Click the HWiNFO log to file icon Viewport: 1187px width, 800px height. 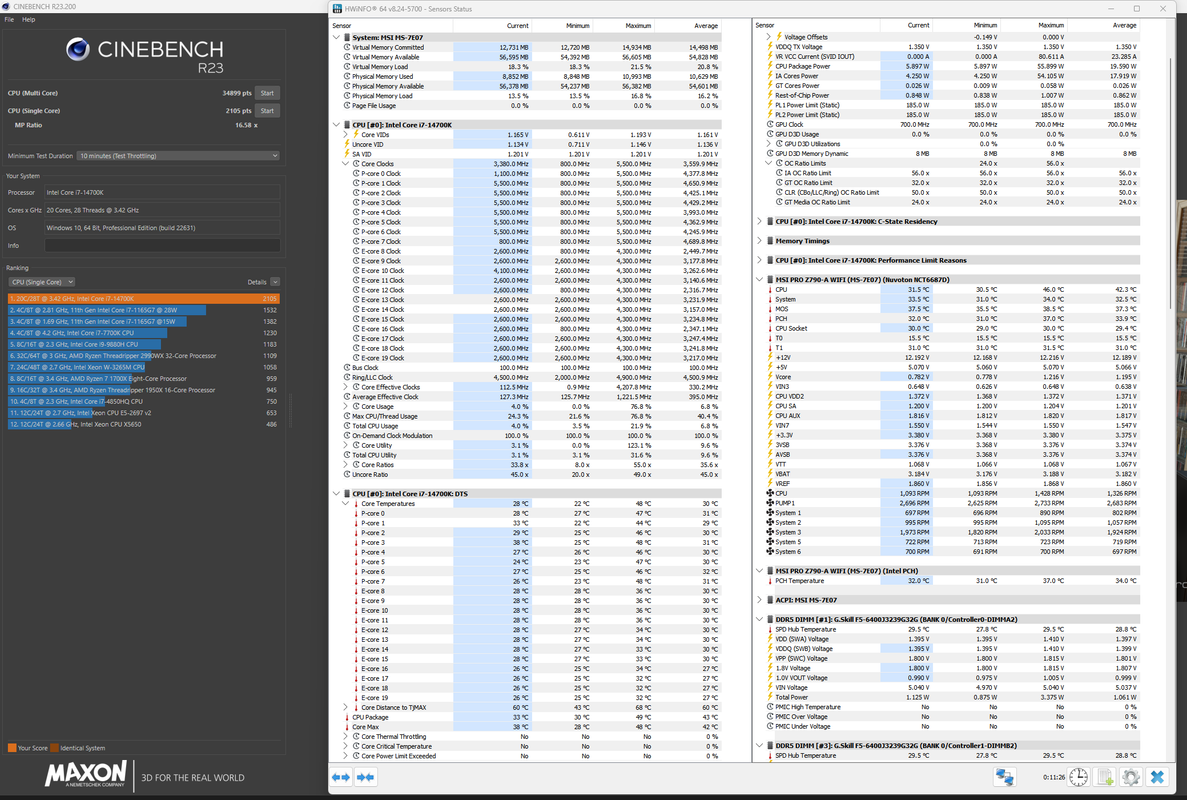[x=1104, y=777]
